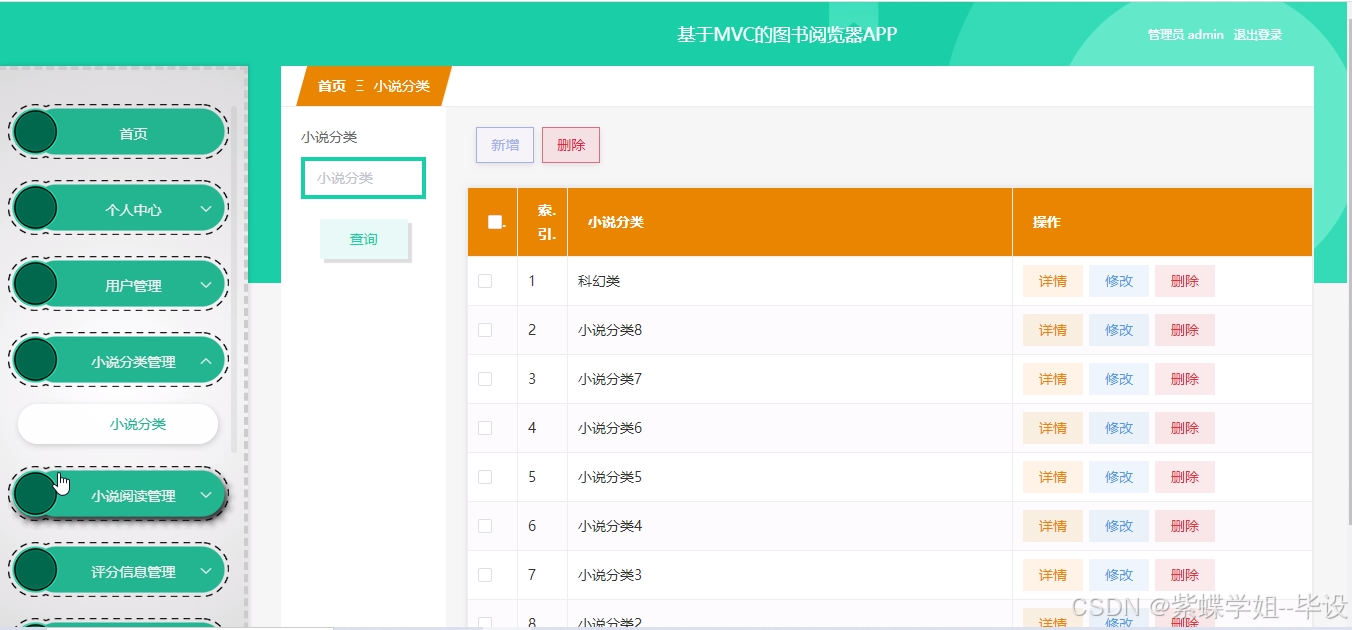Image resolution: width=1352 pixels, height=630 pixels.
Task: Click the dark circle icon on 小说分类管理
Action: (36, 362)
